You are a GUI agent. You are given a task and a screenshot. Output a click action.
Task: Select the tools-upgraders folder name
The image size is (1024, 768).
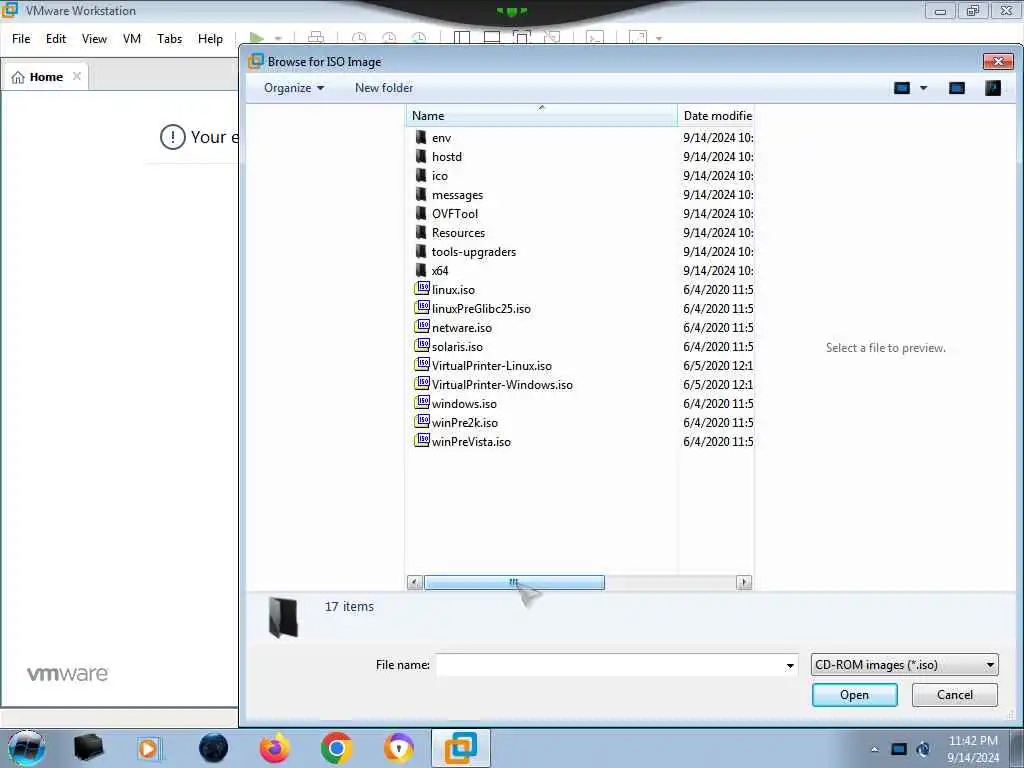click(473, 252)
